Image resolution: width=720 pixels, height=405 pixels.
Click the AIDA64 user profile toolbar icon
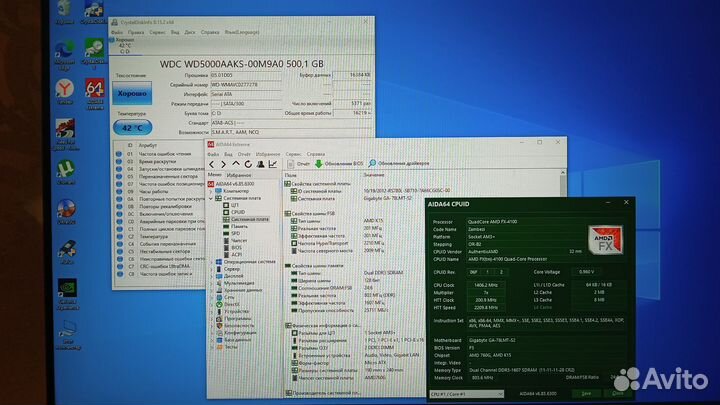pyautogui.click(x=260, y=164)
